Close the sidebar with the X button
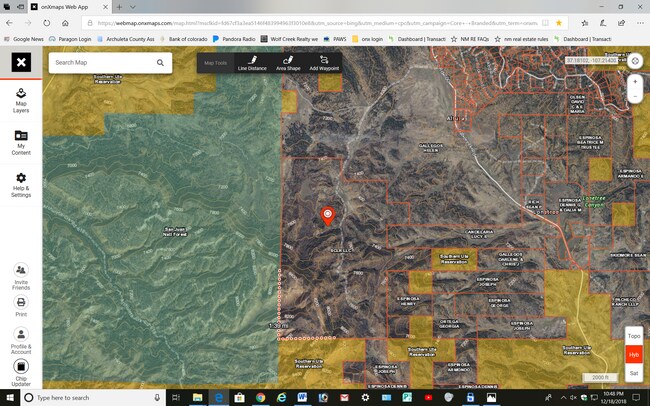The height and width of the screenshot is (406, 650). pyautogui.click(x=21, y=62)
